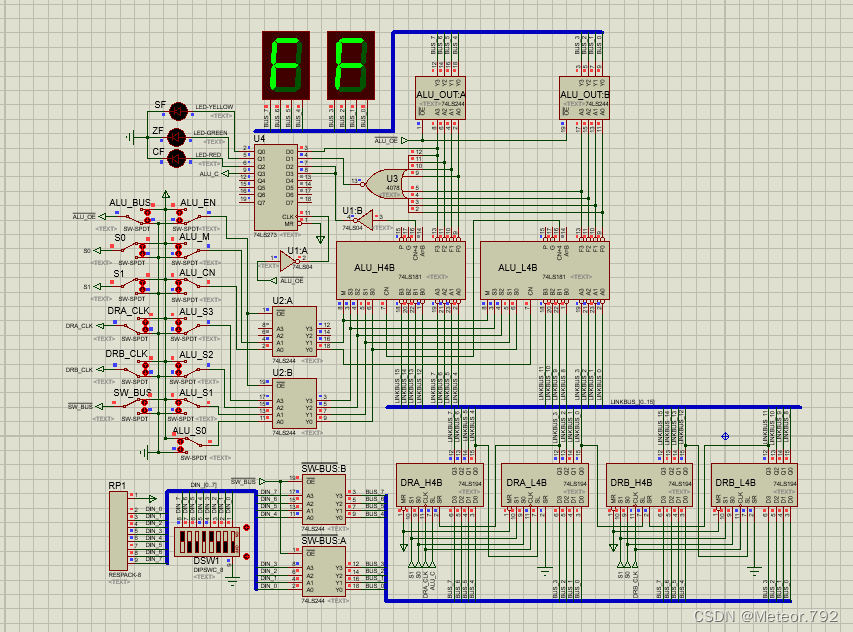Toggle the ALU_S3 switch
This screenshot has height=632, width=853.
[188, 326]
